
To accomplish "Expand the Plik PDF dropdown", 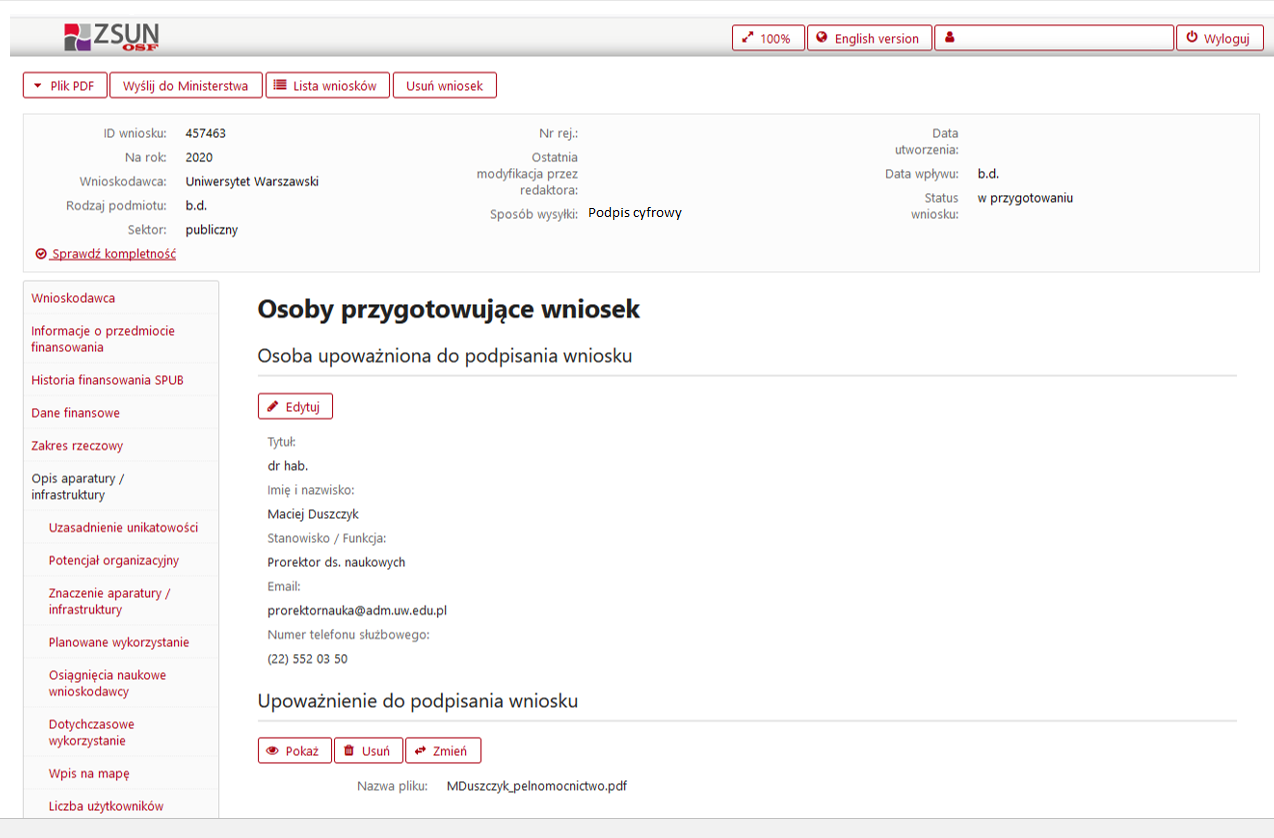I will (65, 86).
